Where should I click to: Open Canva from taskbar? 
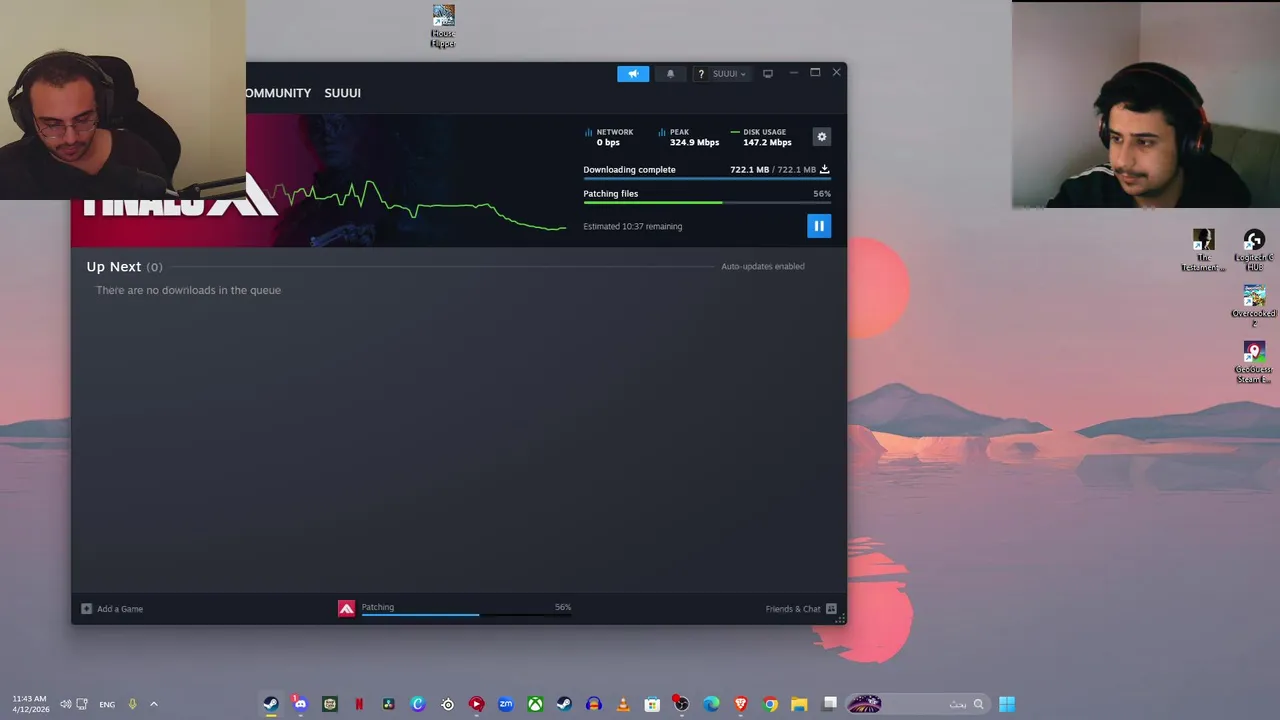click(x=418, y=704)
